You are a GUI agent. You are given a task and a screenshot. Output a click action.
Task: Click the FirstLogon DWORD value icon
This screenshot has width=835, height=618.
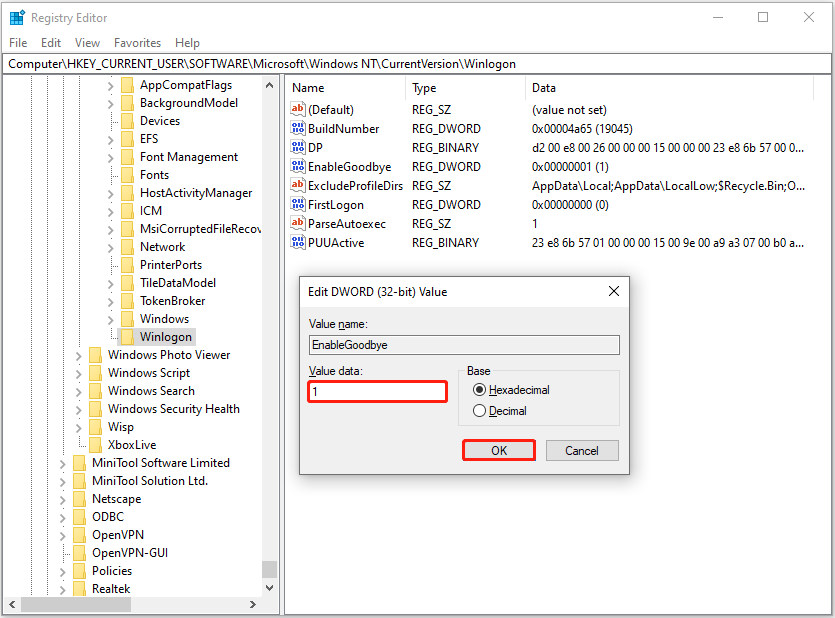[298, 204]
